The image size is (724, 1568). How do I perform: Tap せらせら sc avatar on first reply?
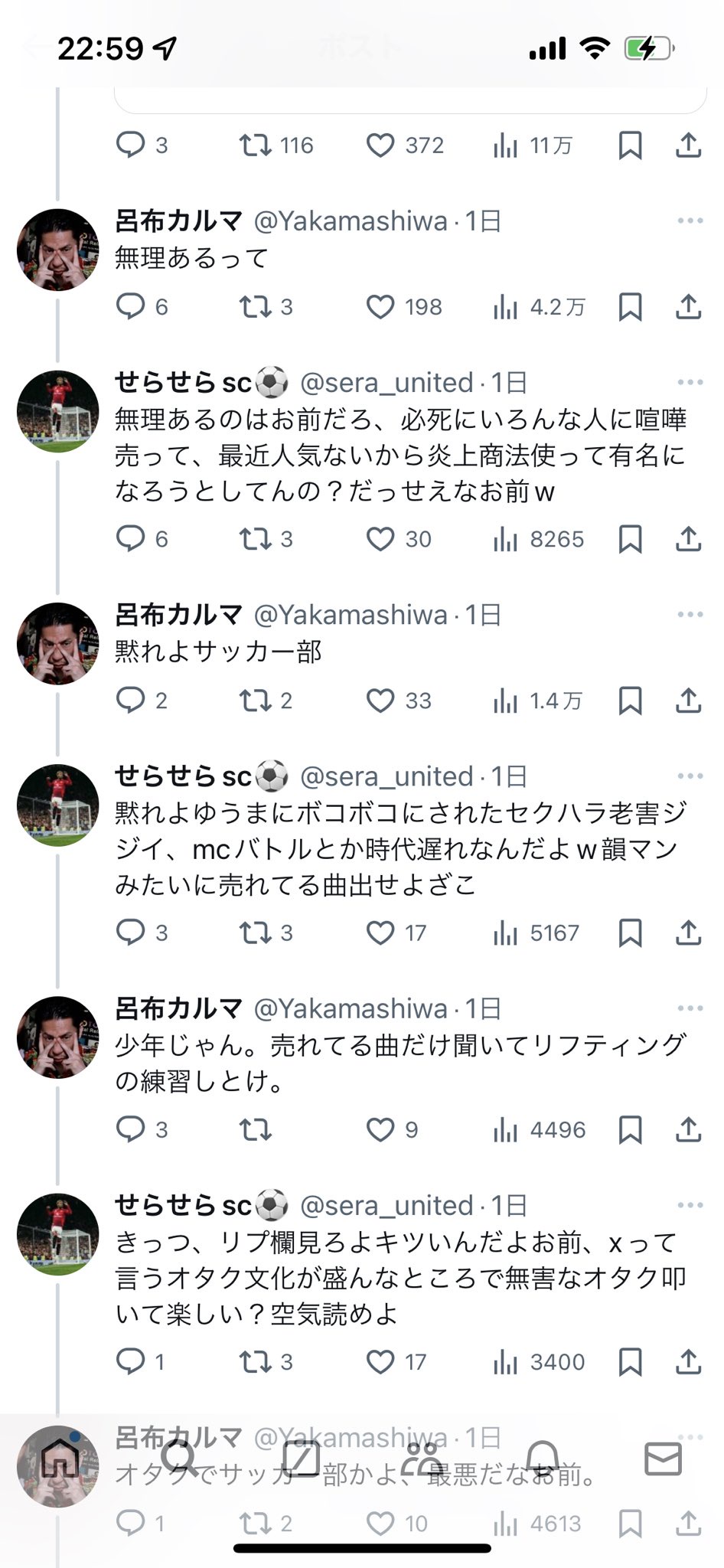[58, 411]
